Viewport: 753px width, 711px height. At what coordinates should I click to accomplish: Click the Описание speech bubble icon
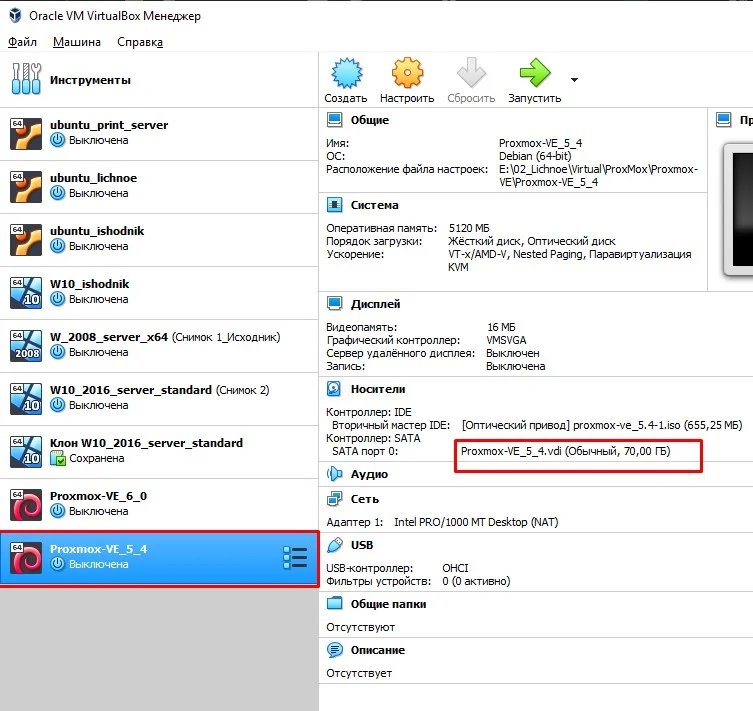click(335, 650)
